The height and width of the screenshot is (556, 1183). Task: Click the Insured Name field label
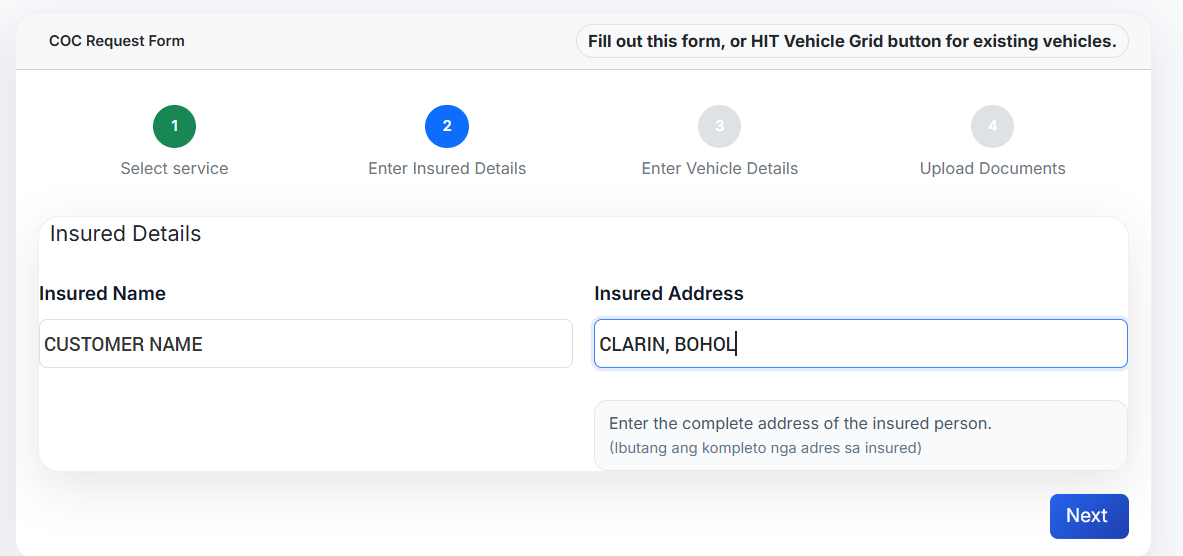pos(103,293)
